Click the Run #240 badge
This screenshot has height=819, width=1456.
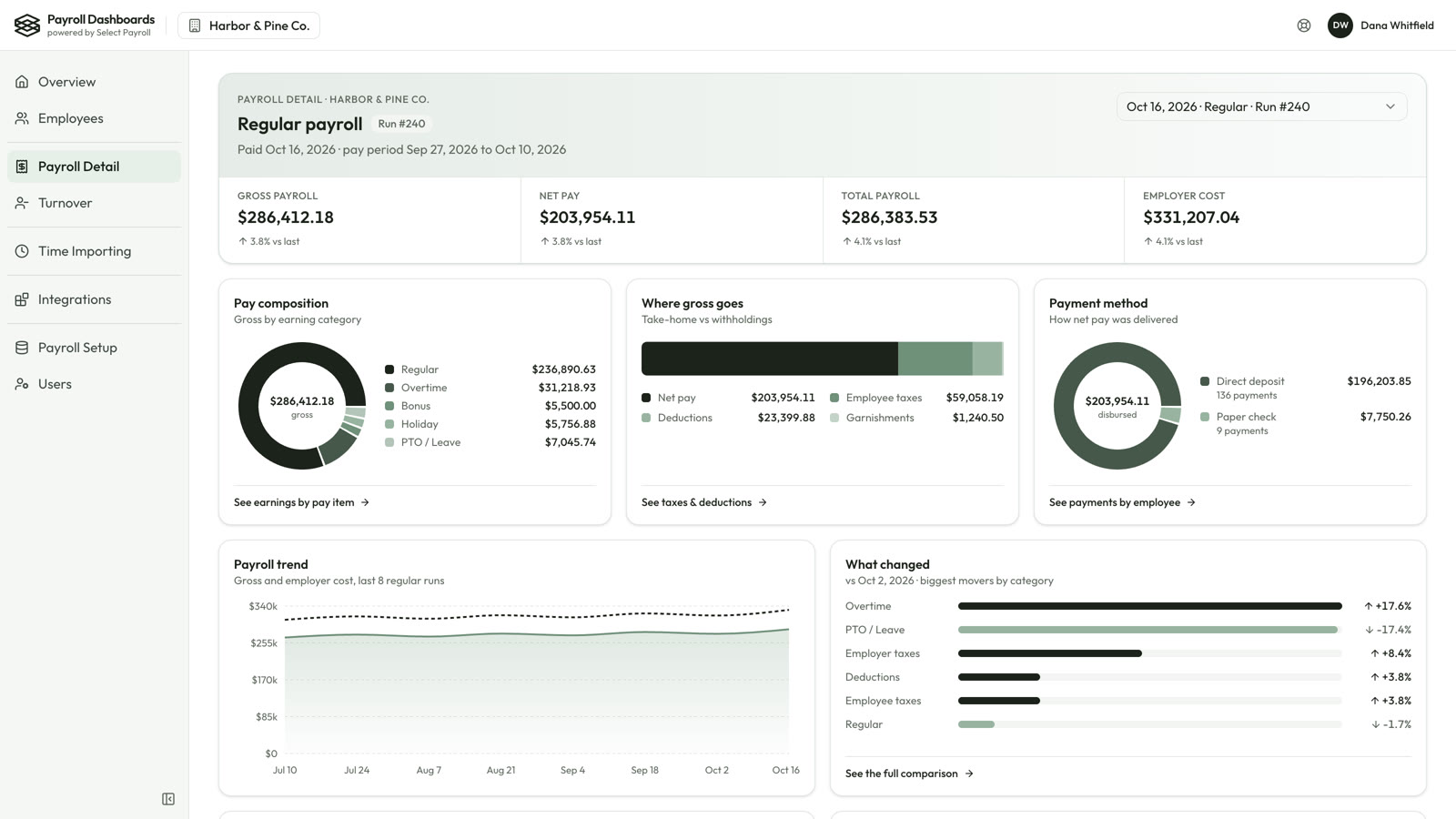(401, 124)
